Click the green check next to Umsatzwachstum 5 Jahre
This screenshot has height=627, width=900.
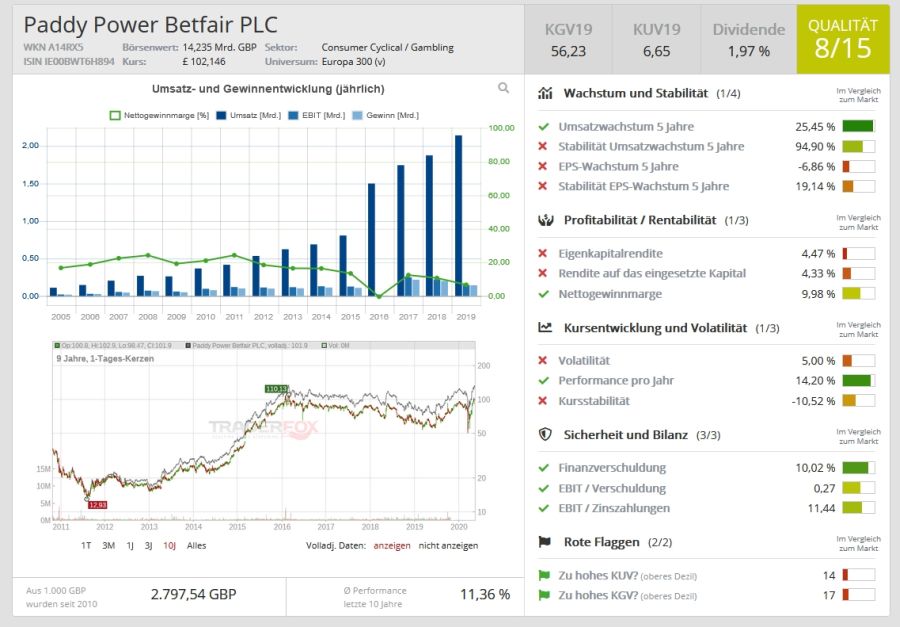pos(543,127)
